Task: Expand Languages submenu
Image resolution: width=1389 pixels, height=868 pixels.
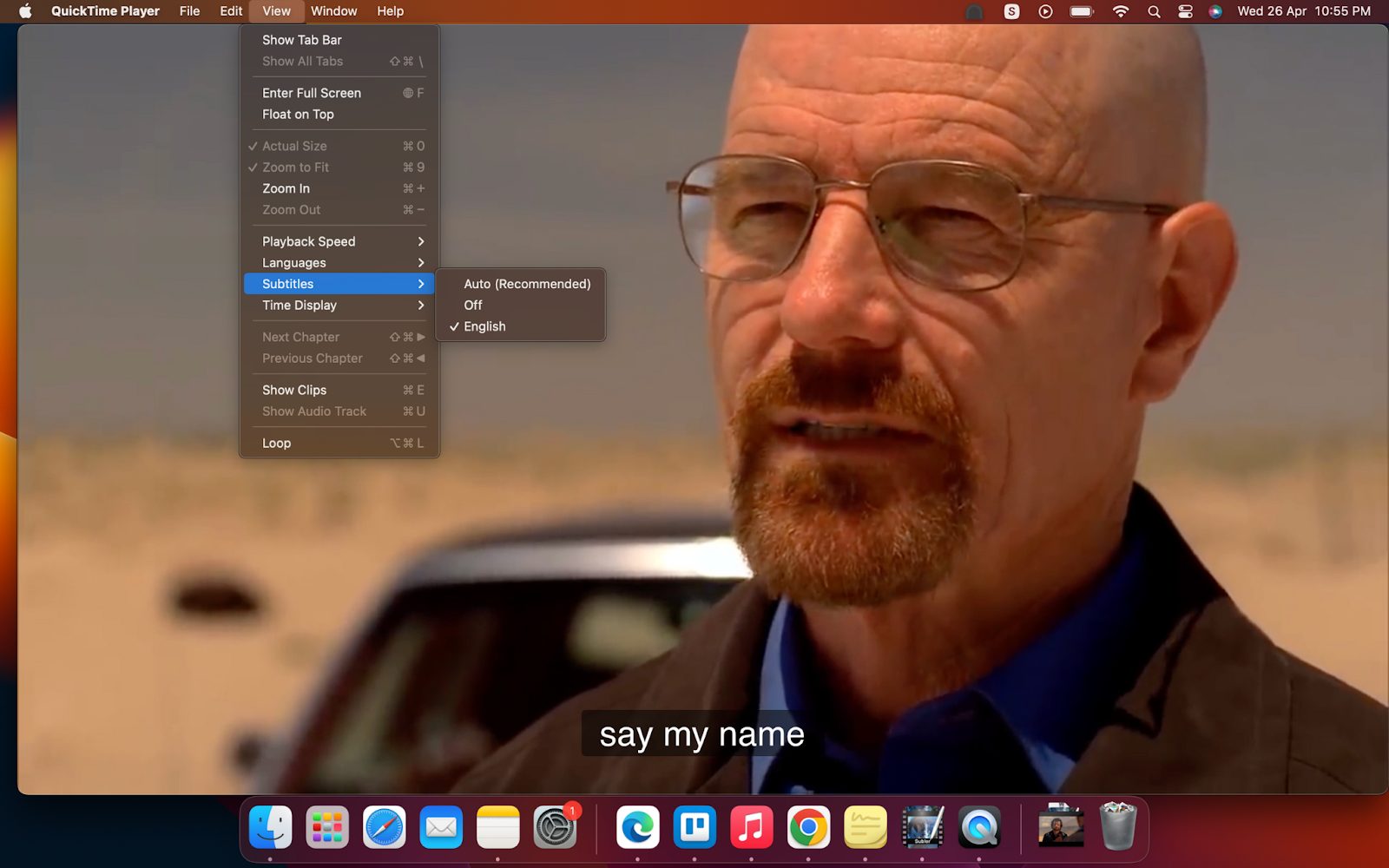Action: (x=339, y=262)
